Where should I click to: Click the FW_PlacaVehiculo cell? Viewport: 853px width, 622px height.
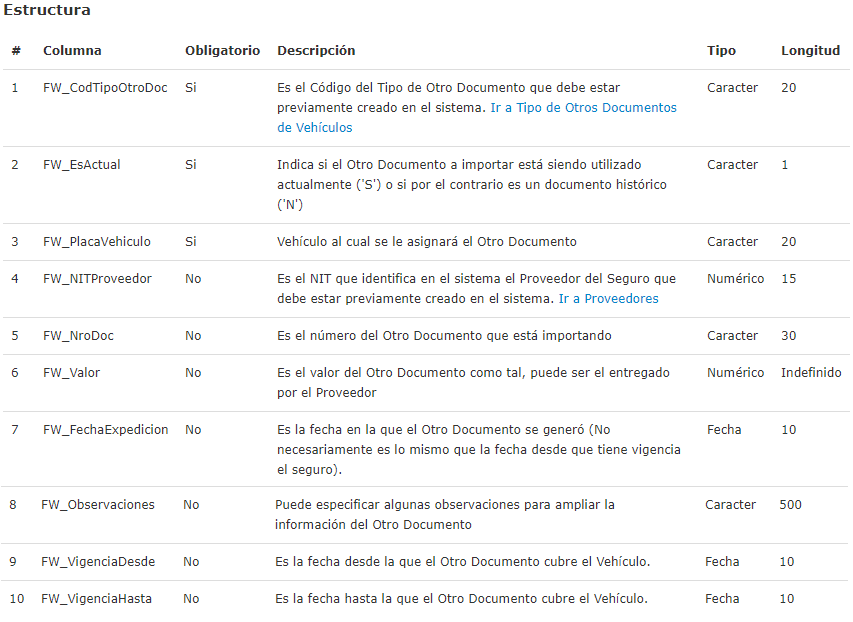pyautogui.click(x=97, y=242)
